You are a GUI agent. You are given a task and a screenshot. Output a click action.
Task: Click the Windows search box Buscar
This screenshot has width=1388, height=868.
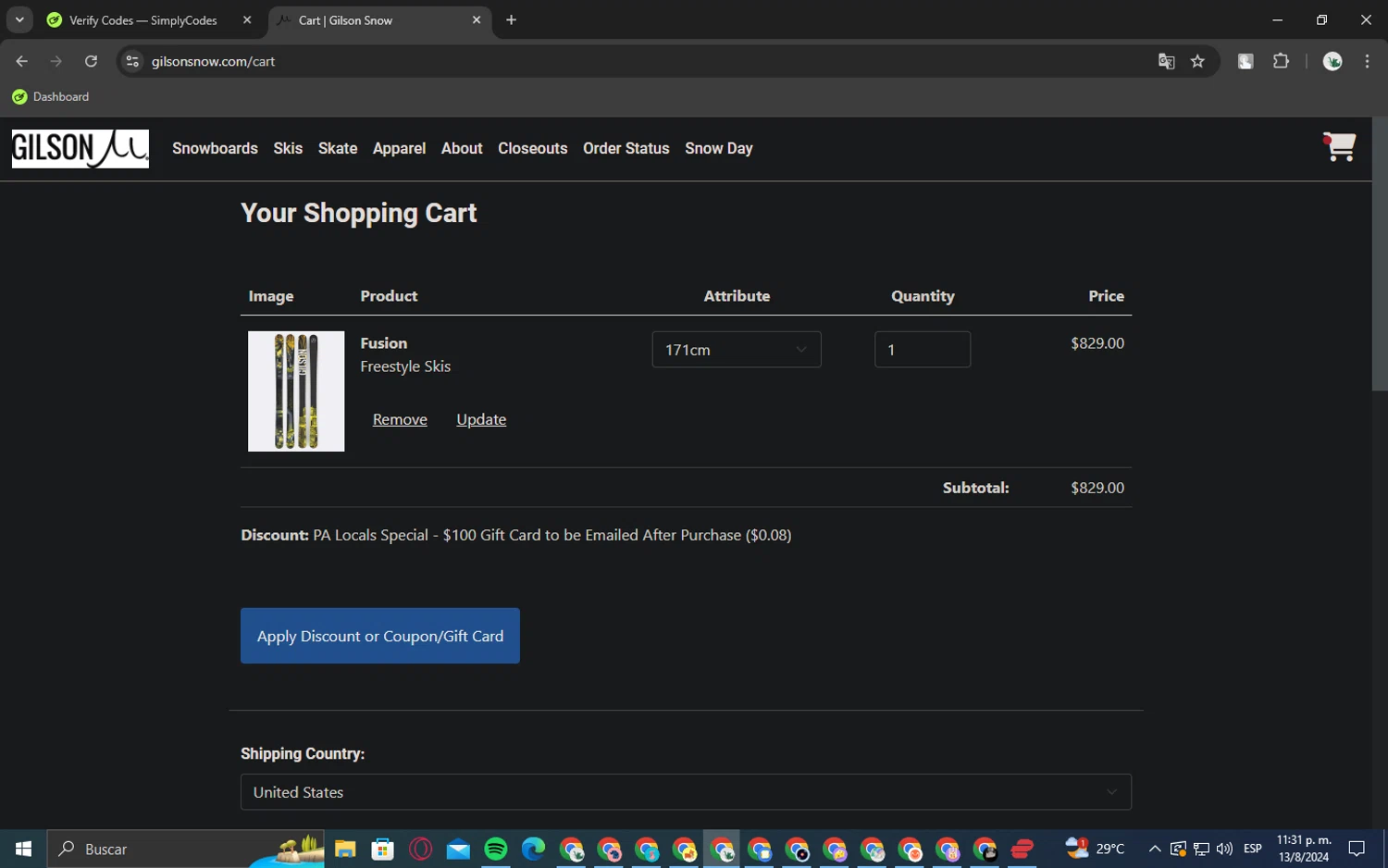click(x=185, y=849)
